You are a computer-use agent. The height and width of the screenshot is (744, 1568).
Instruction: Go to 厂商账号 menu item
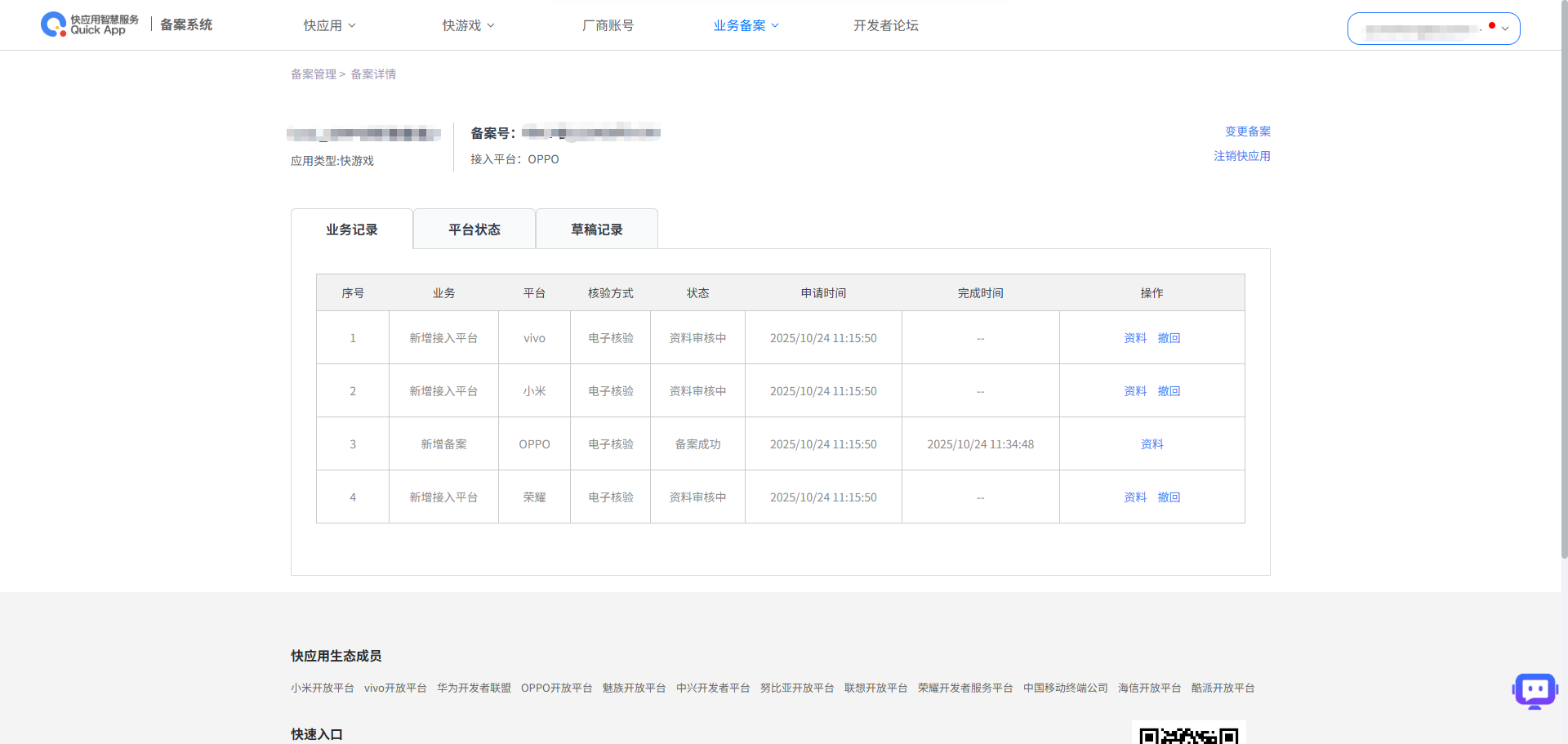(608, 25)
